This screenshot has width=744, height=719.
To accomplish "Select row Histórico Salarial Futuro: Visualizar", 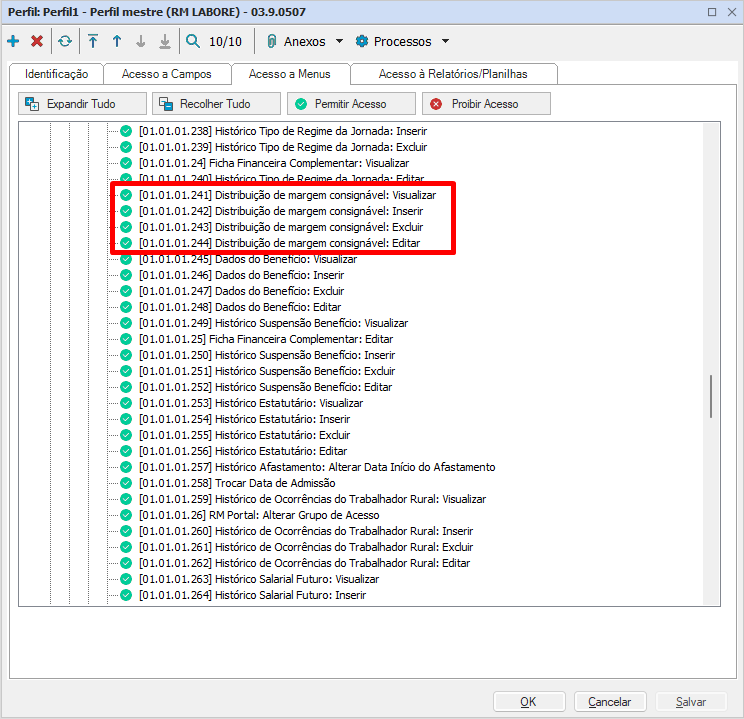I will 259,579.
